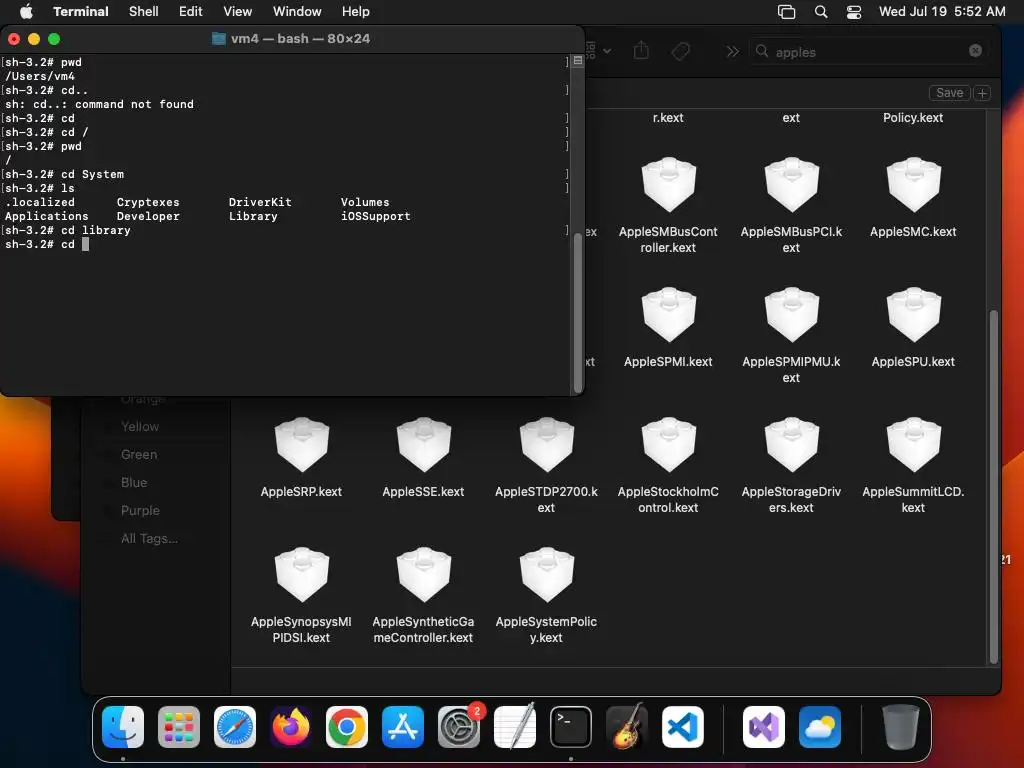This screenshot has height=768, width=1024.
Task: Open Firefox from the Dock
Action: coord(291,727)
